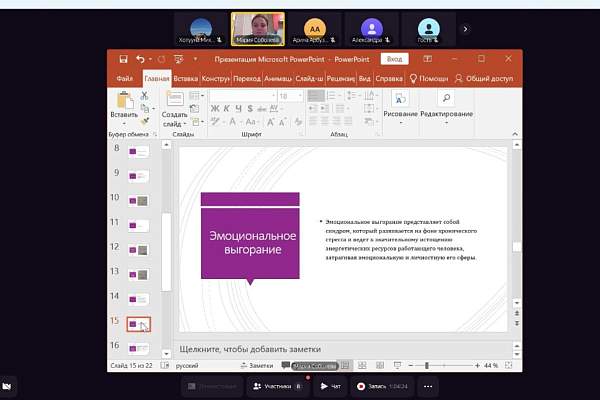Toggle underline formatting Ч
Screen dimensions: 600x400
point(238,109)
